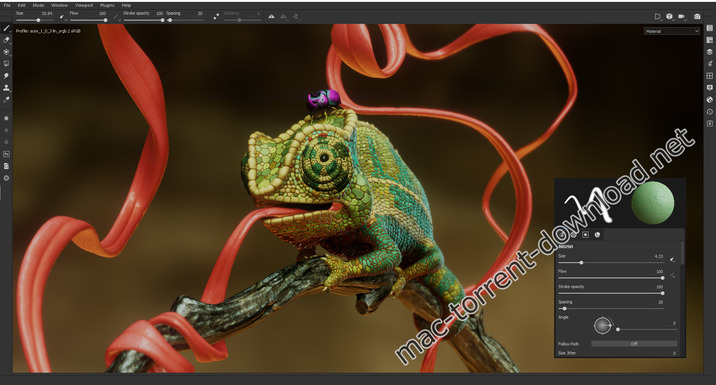Click the round icon below document icon, left toolbar

pos(6,178)
